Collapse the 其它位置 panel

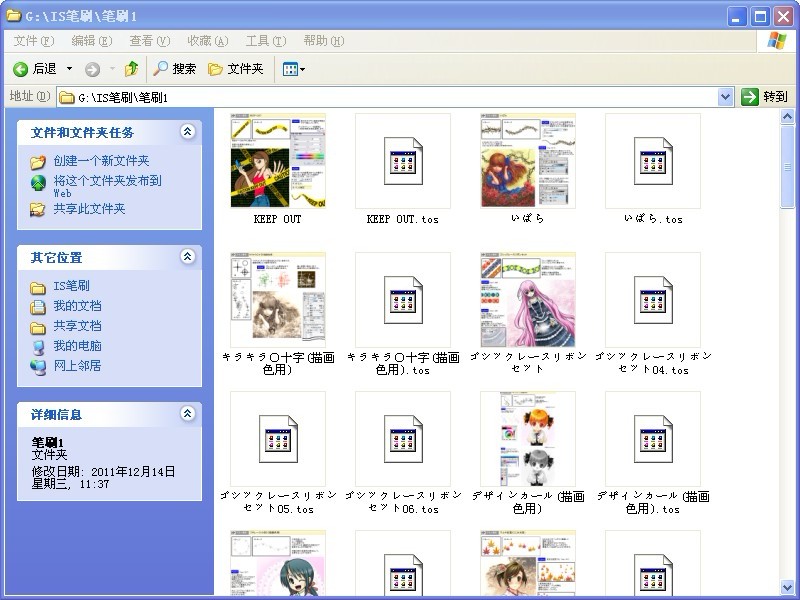[187, 257]
